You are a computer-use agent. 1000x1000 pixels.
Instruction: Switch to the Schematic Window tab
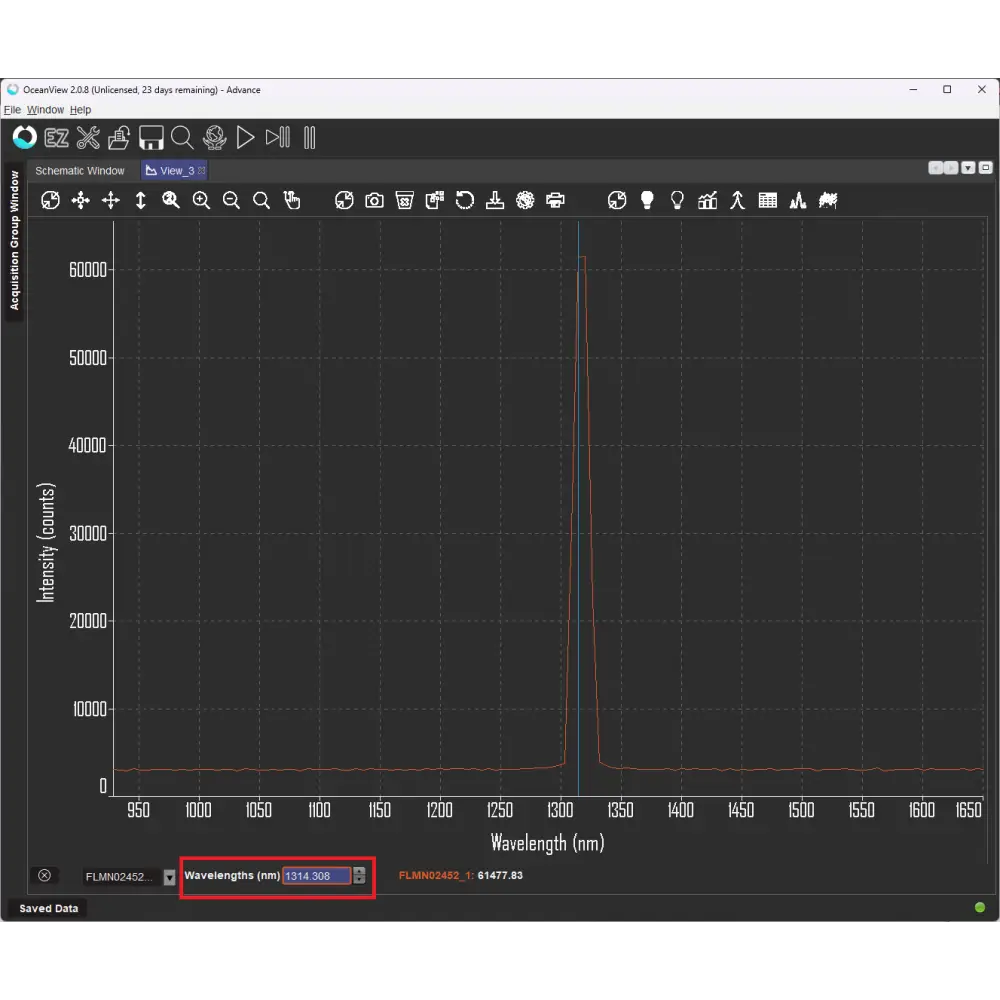(80, 171)
